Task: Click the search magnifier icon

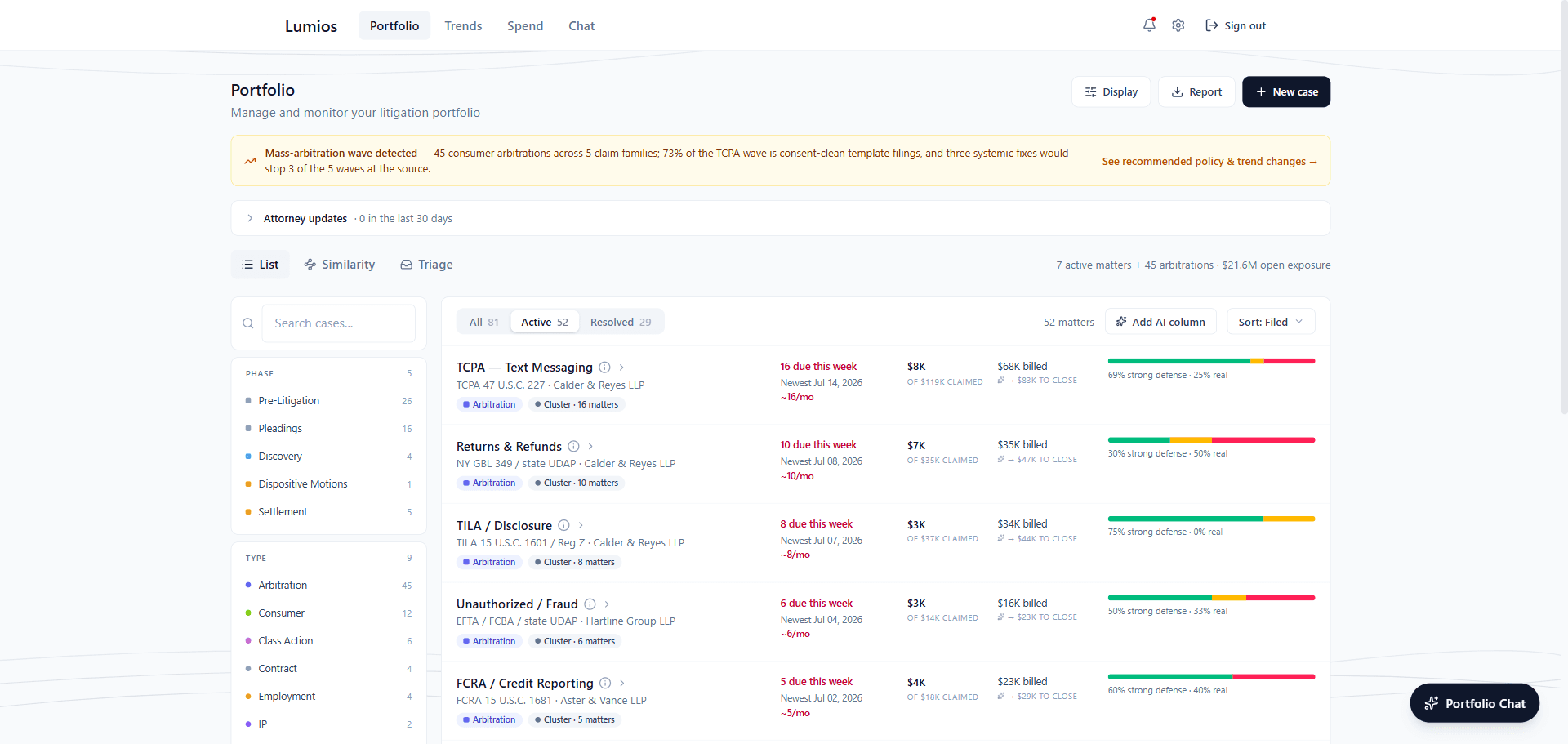Action: (248, 323)
